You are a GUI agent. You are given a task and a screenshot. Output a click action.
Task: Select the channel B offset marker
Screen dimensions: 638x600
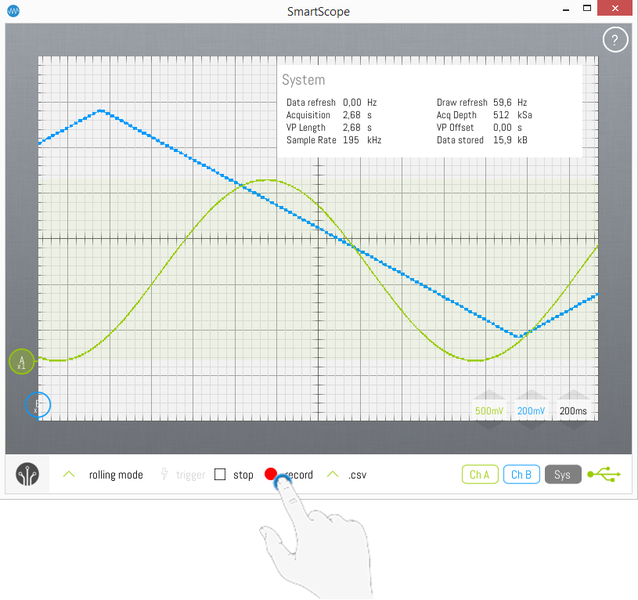pyautogui.click(x=37, y=405)
